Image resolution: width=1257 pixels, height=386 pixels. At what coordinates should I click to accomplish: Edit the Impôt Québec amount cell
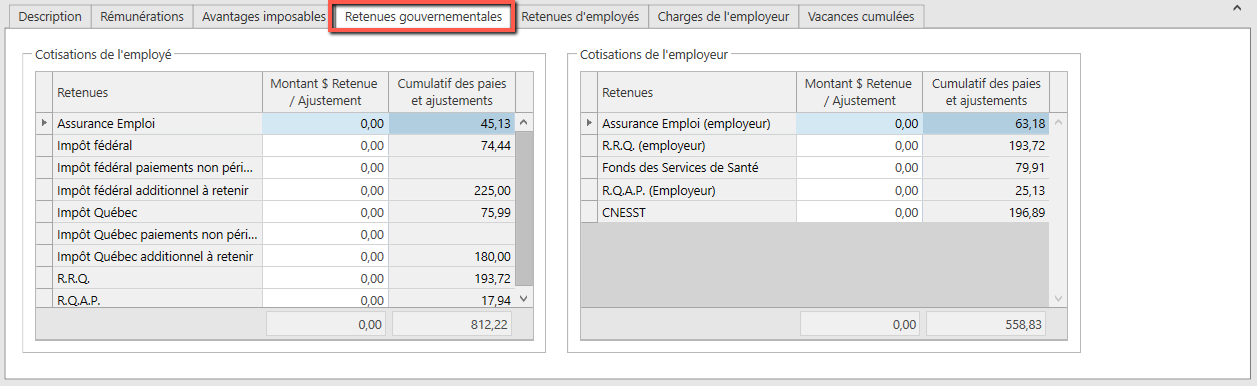(x=325, y=212)
